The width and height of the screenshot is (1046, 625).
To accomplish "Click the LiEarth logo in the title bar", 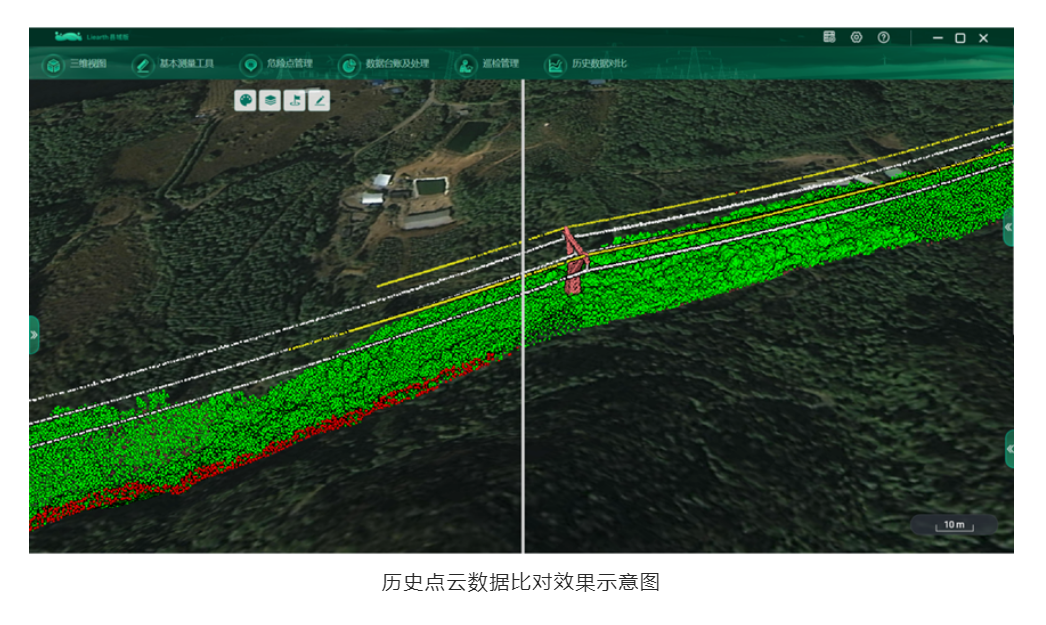I will (78, 37).
